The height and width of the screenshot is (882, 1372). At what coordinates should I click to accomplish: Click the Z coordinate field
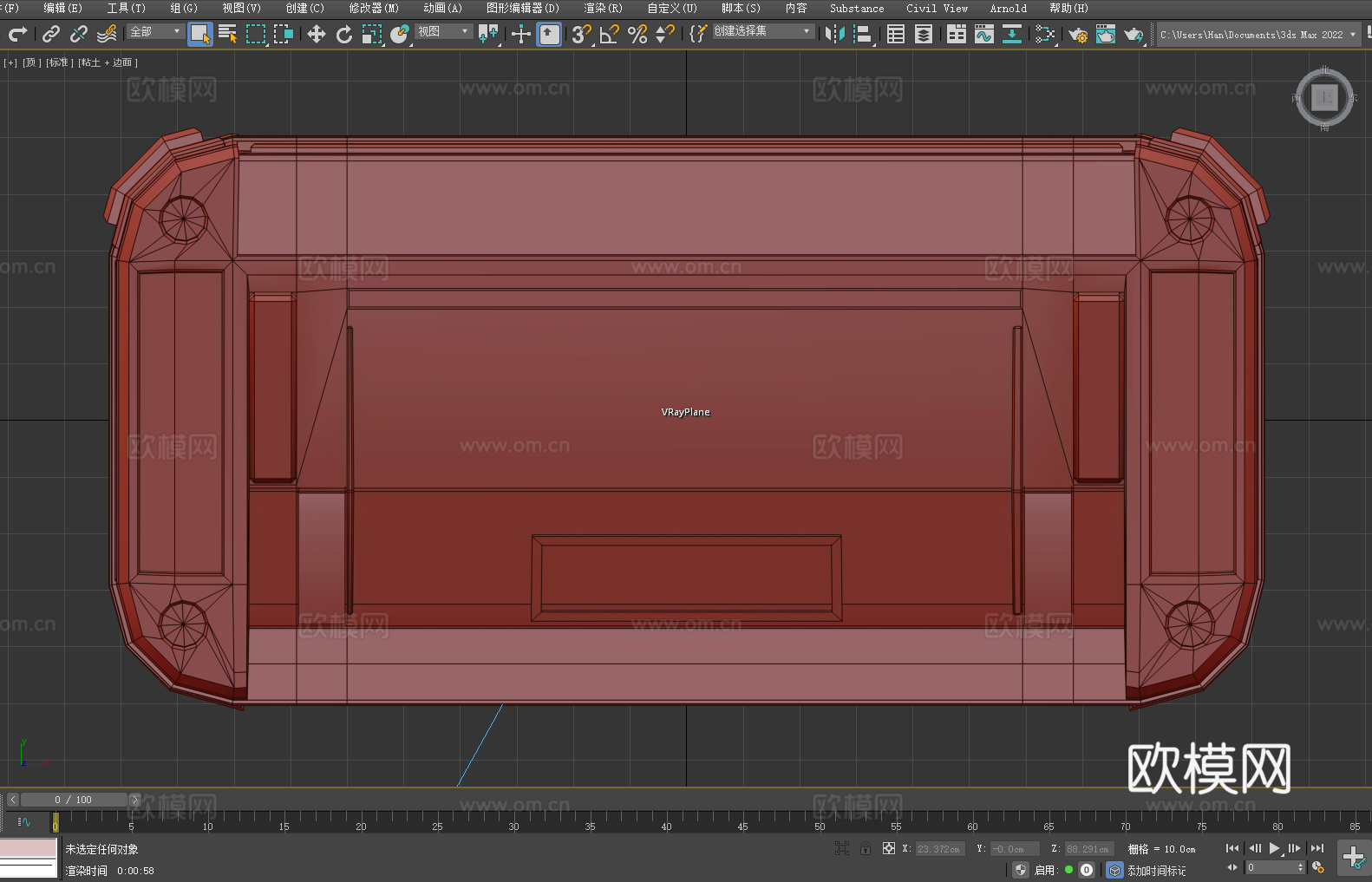pos(1088,849)
